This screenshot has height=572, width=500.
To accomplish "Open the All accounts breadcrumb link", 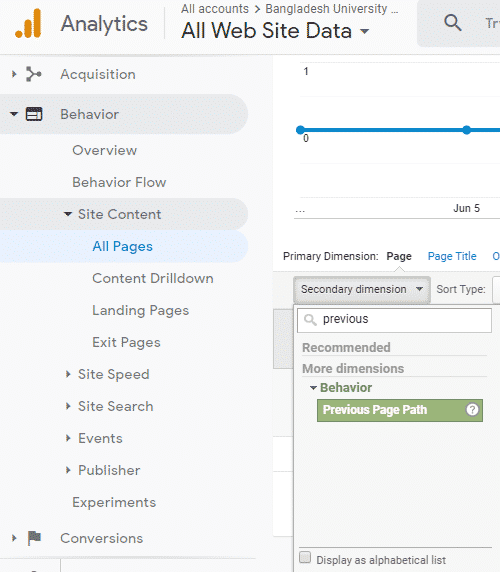I will tap(215, 9).
